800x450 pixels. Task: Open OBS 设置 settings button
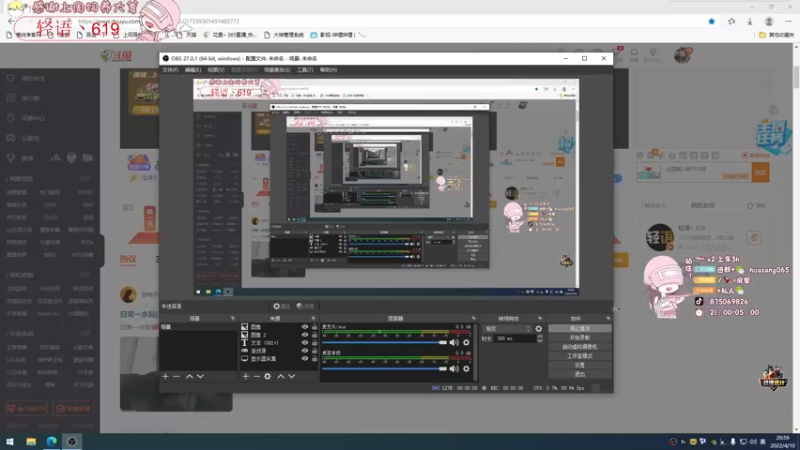[580, 365]
